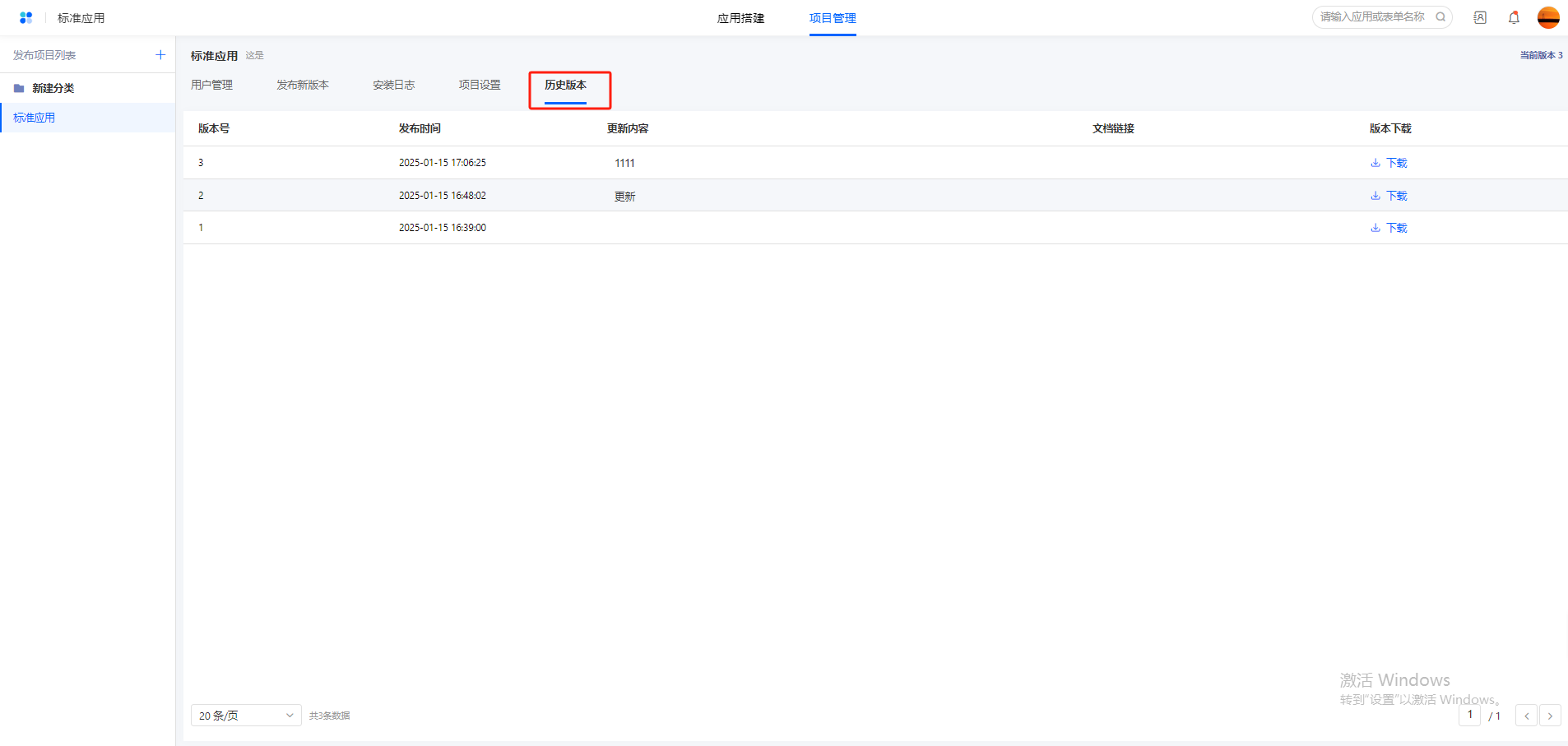Click the search magnifier icon

tap(1440, 16)
